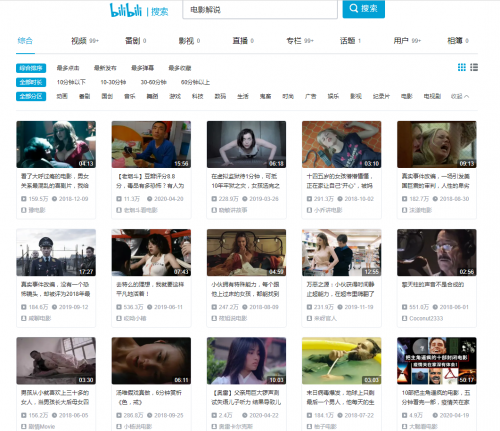The width and height of the screenshot is (500, 431).
Task: Select the 全部分区 category chip
Action: tap(31, 96)
